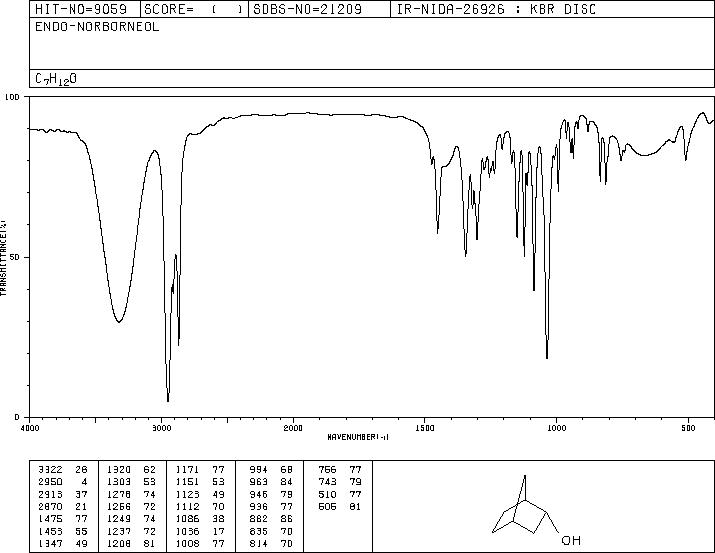The image size is (715, 553).
Task: Select peak value 1112 in the table
Action: [x=187, y=506]
